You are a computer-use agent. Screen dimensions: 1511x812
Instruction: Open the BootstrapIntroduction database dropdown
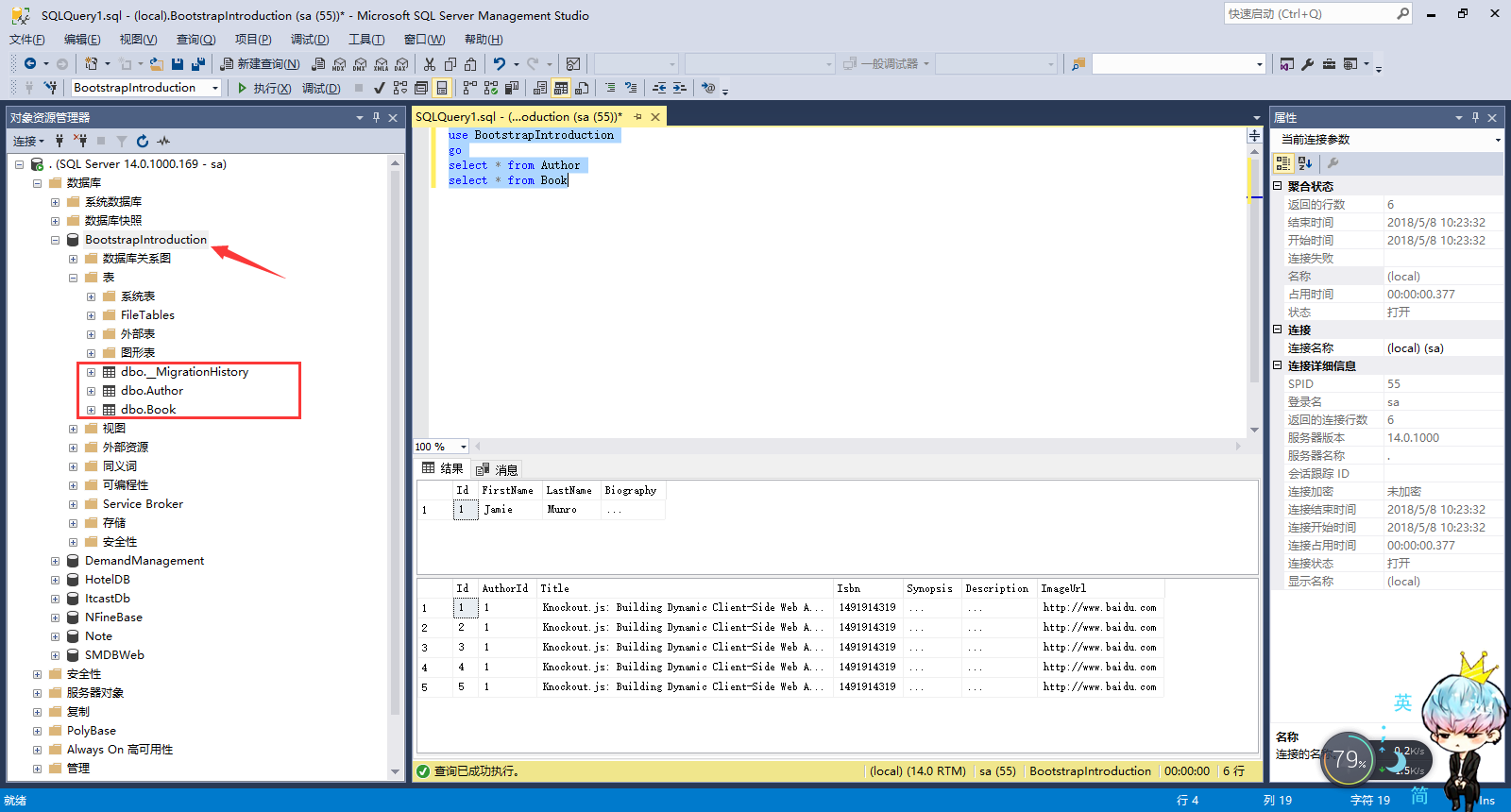(x=215, y=88)
